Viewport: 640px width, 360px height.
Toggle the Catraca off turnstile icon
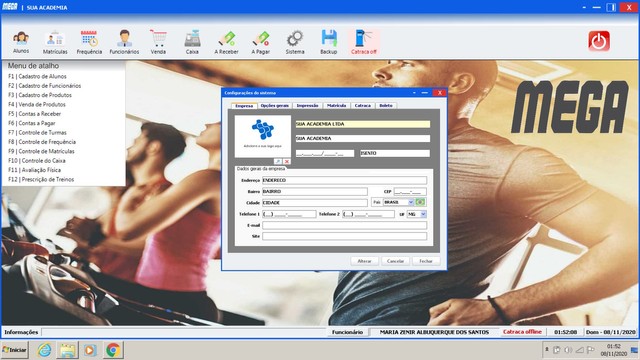tap(364, 42)
